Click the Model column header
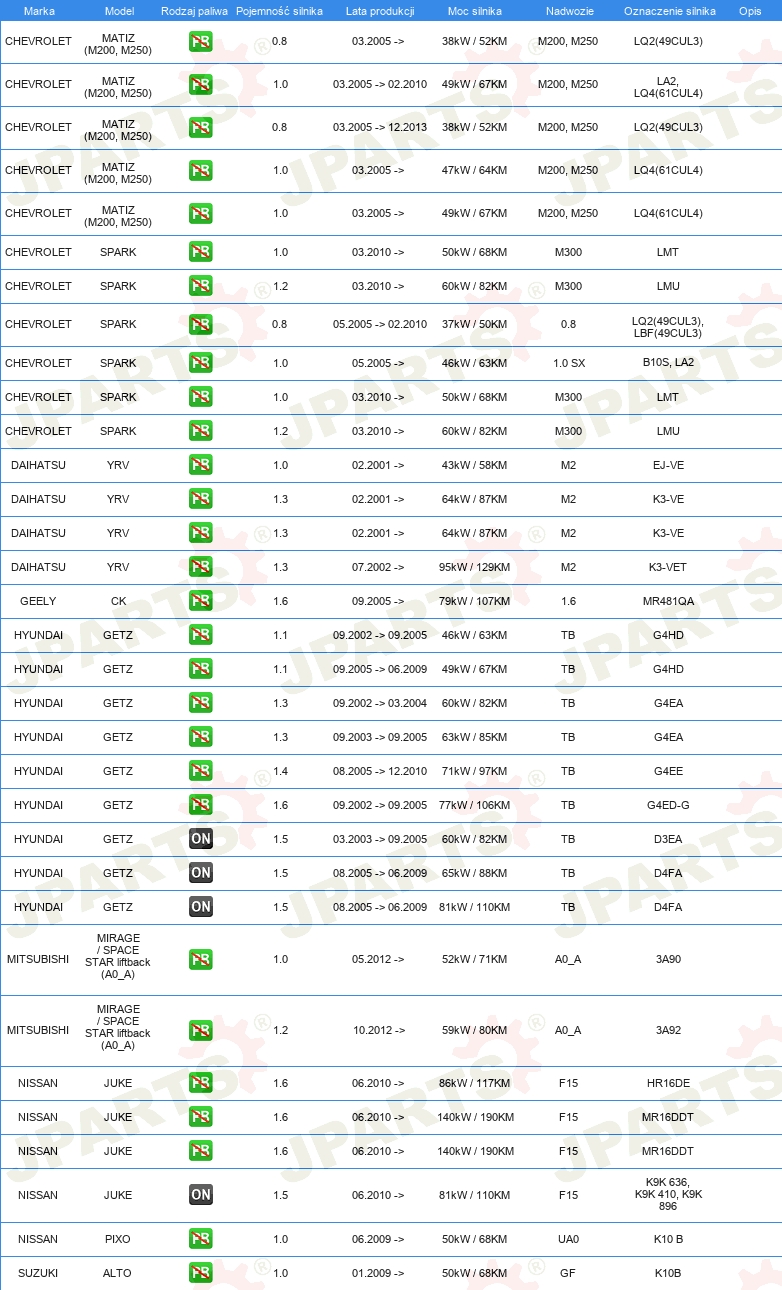This screenshot has width=782, height=1290. point(118,10)
